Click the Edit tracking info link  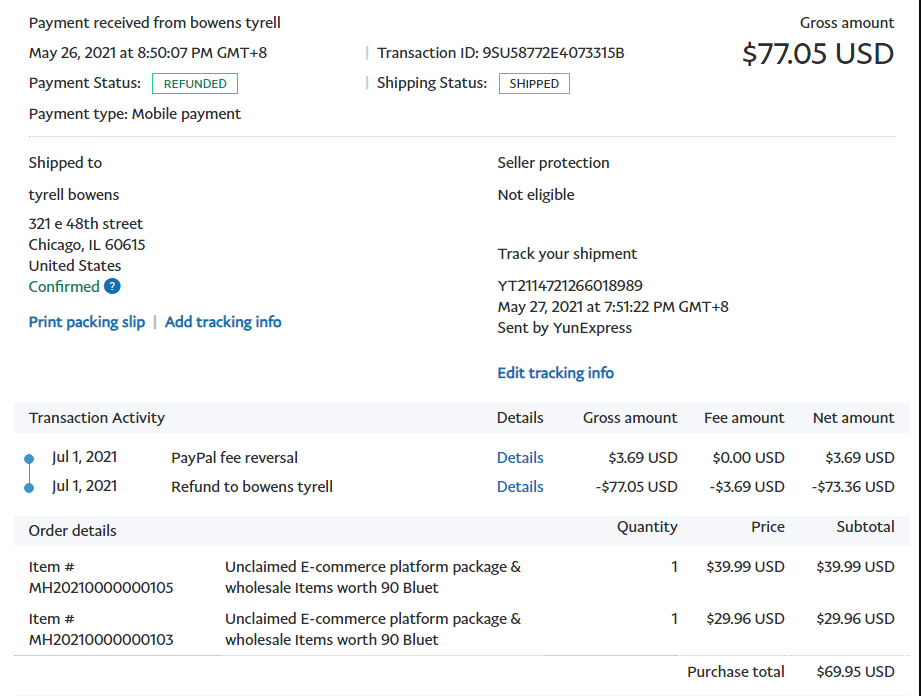coord(555,373)
